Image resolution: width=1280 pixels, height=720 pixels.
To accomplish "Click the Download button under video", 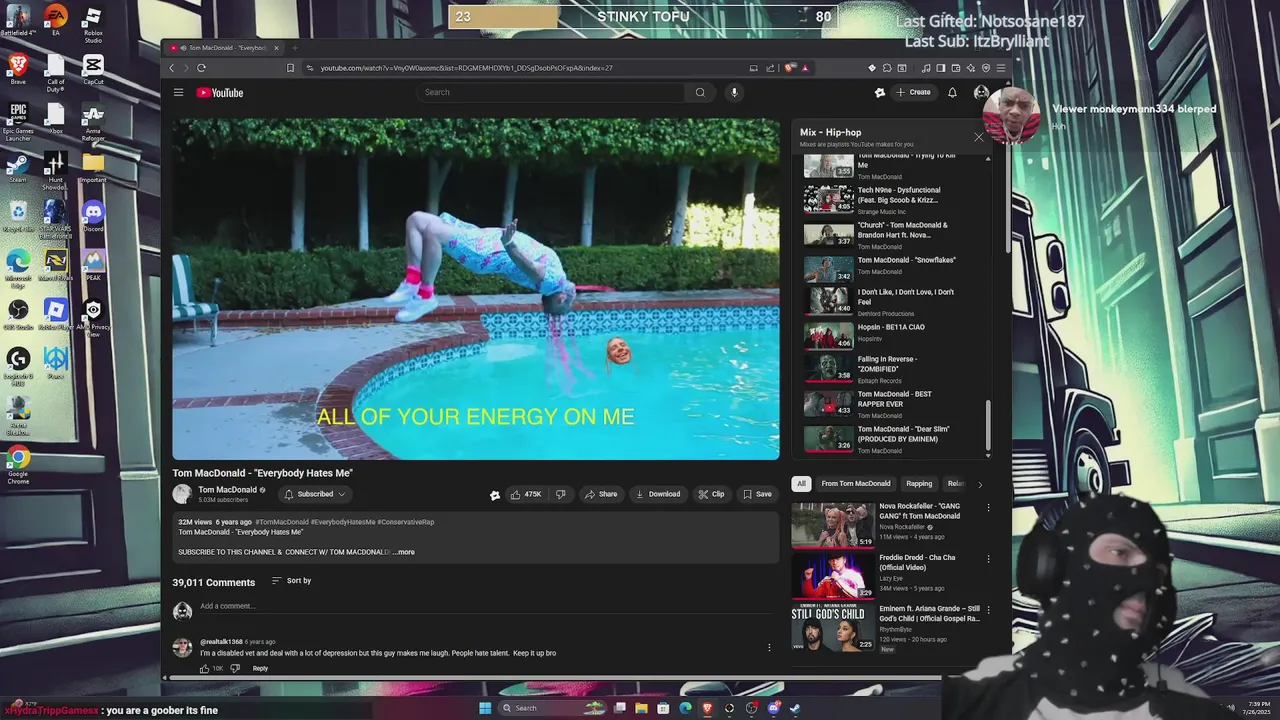I will tap(658, 494).
